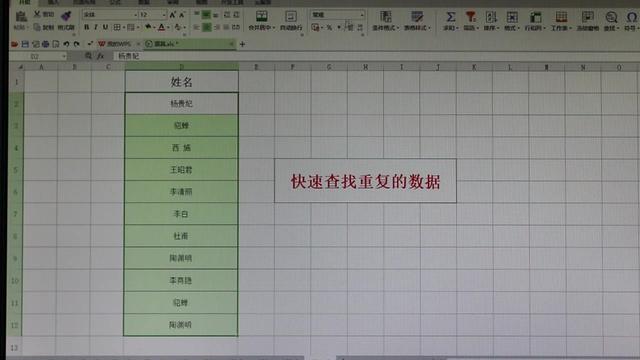Open the font size dropdown

point(164,15)
